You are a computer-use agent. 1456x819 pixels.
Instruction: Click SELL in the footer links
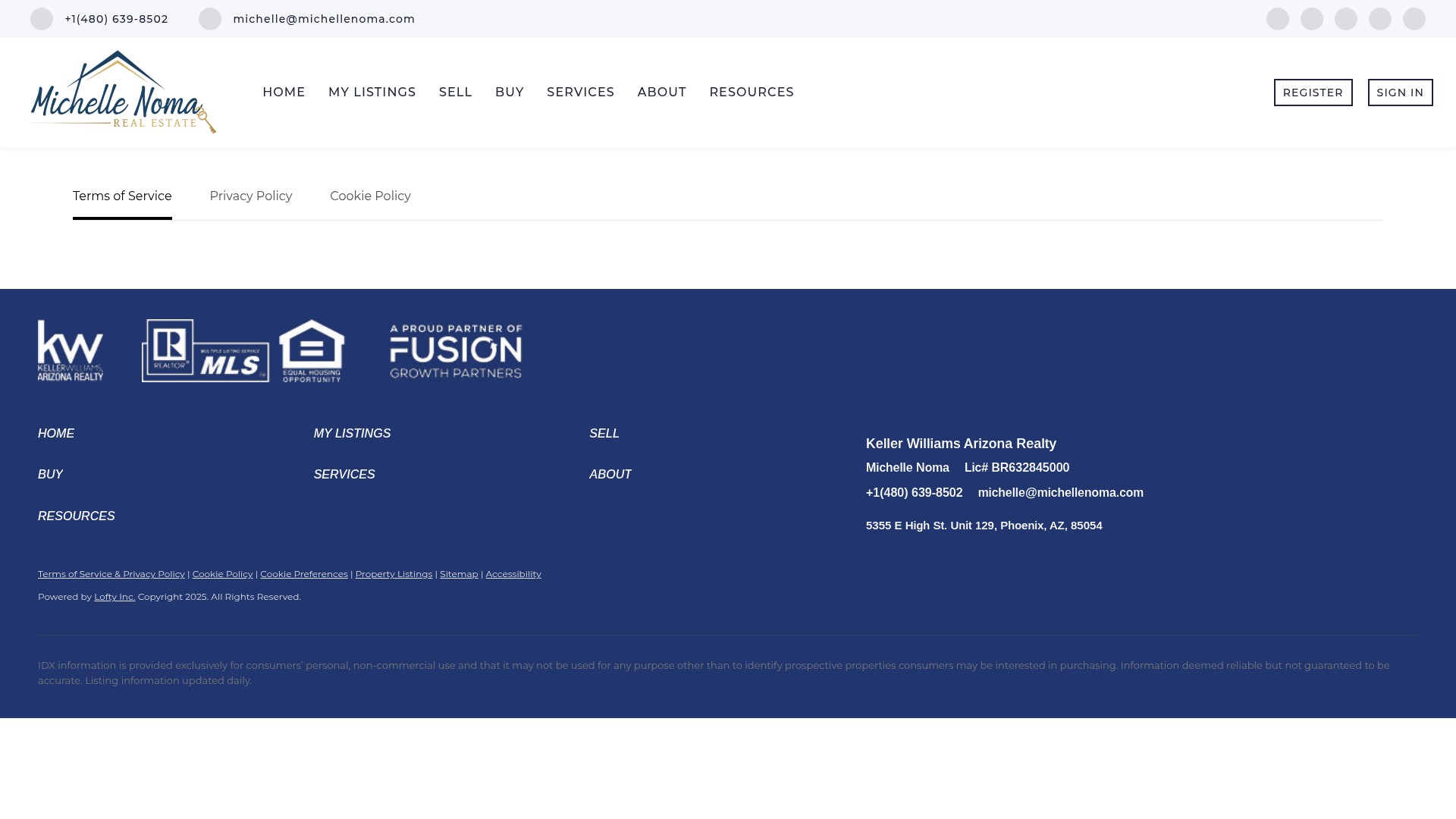(x=604, y=434)
